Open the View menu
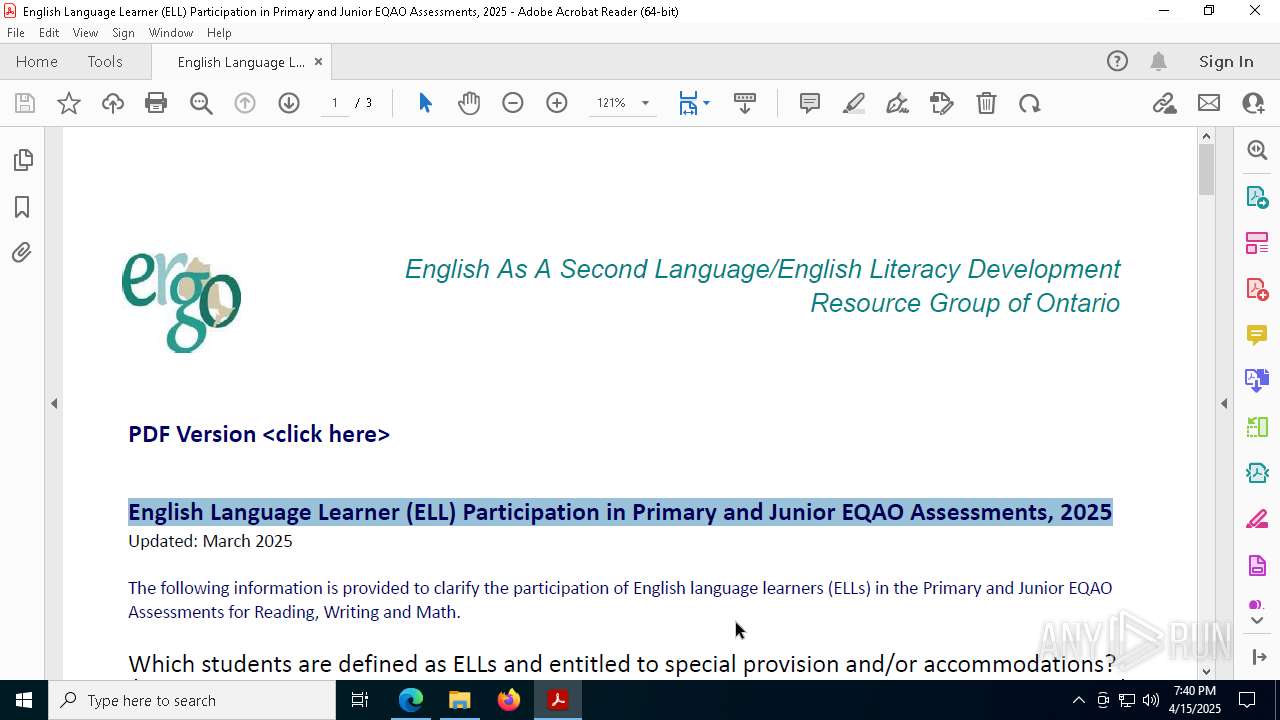Viewport: 1280px width, 720px height. tap(86, 33)
